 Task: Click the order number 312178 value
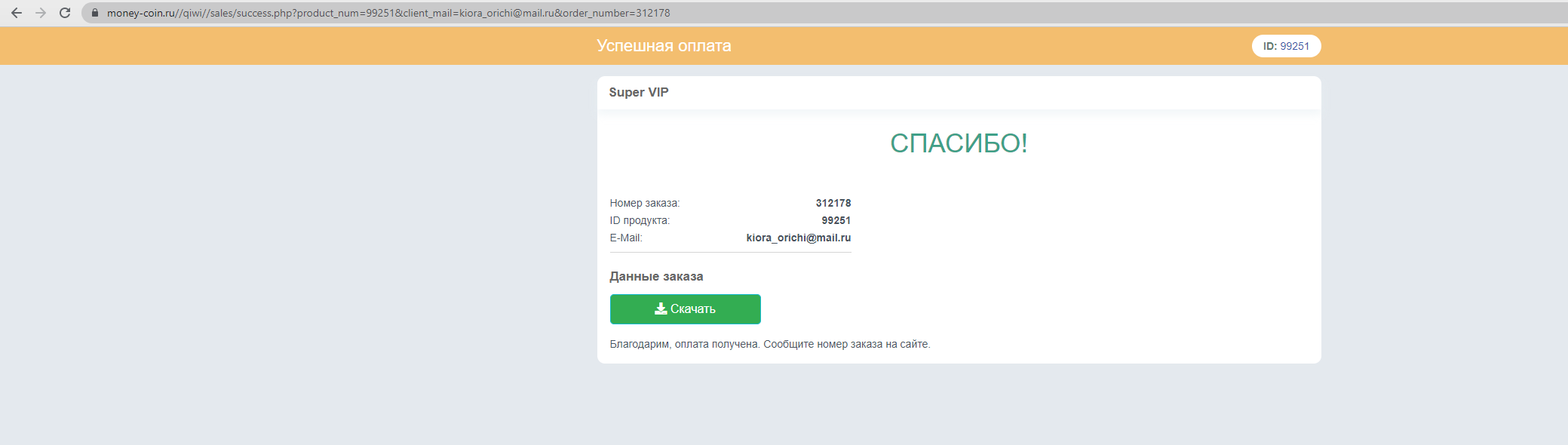click(833, 203)
